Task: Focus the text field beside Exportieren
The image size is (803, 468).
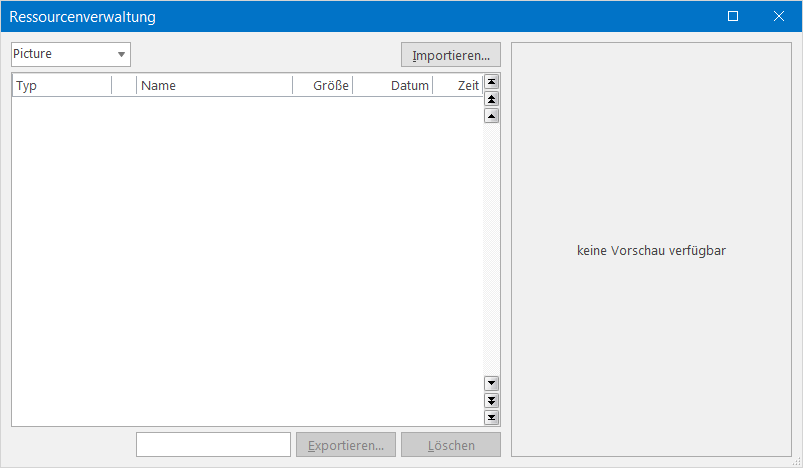Action: tap(213, 445)
